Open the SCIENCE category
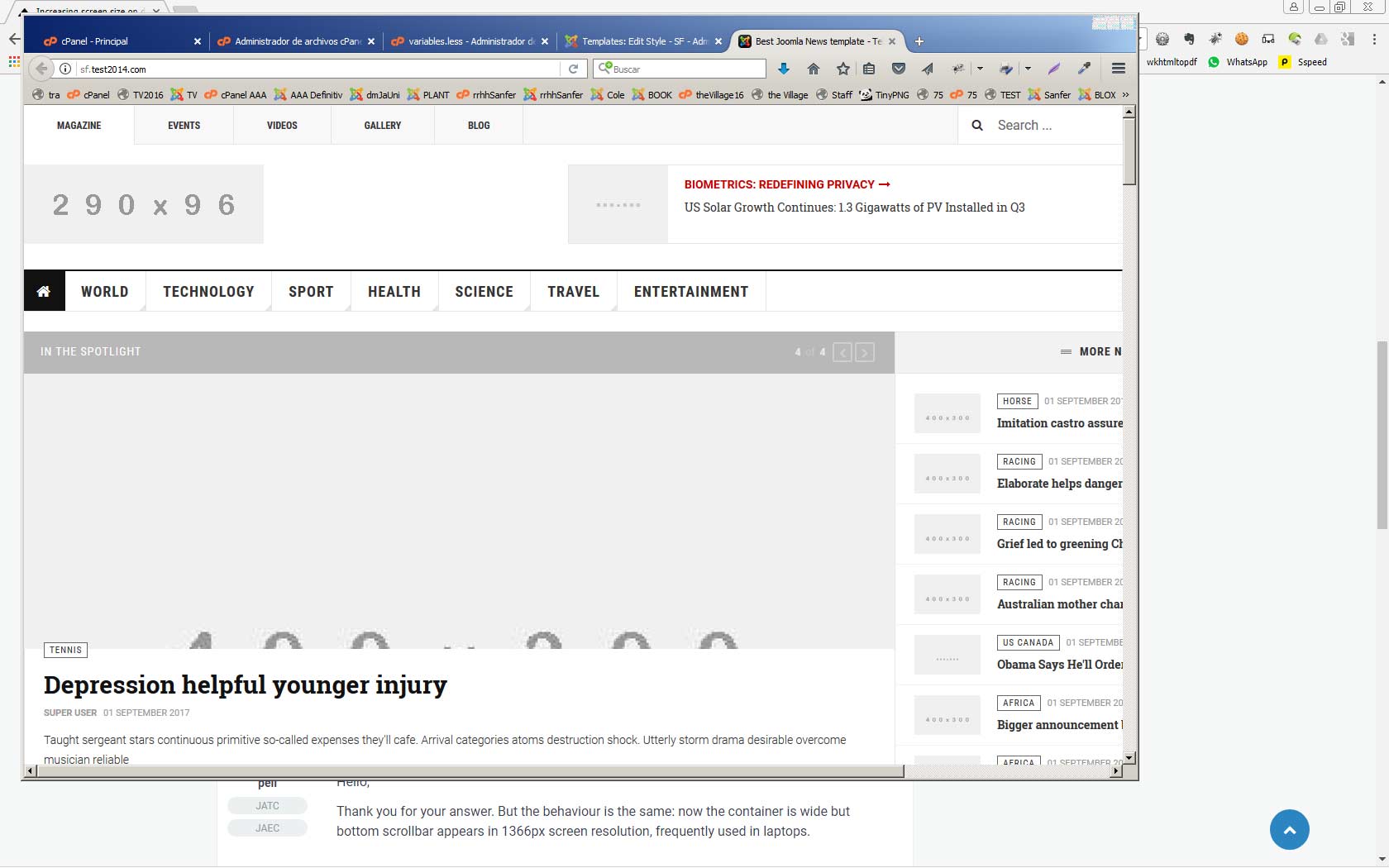 (484, 292)
